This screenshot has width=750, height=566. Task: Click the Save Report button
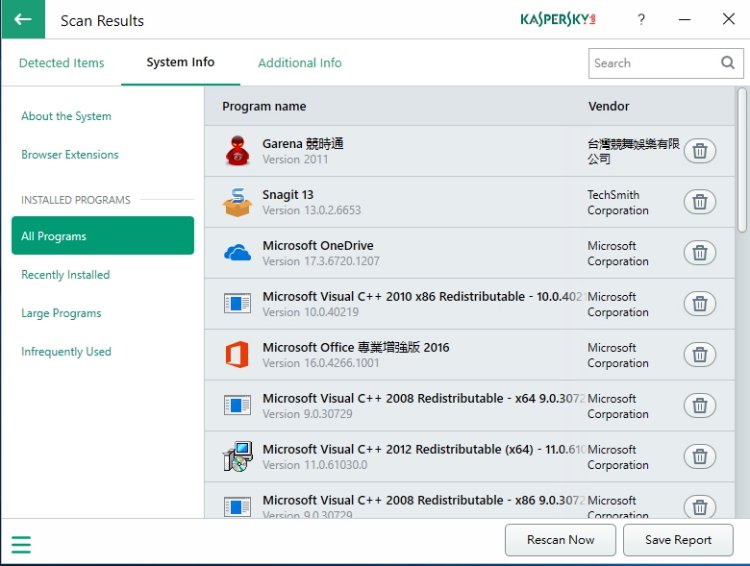point(678,540)
